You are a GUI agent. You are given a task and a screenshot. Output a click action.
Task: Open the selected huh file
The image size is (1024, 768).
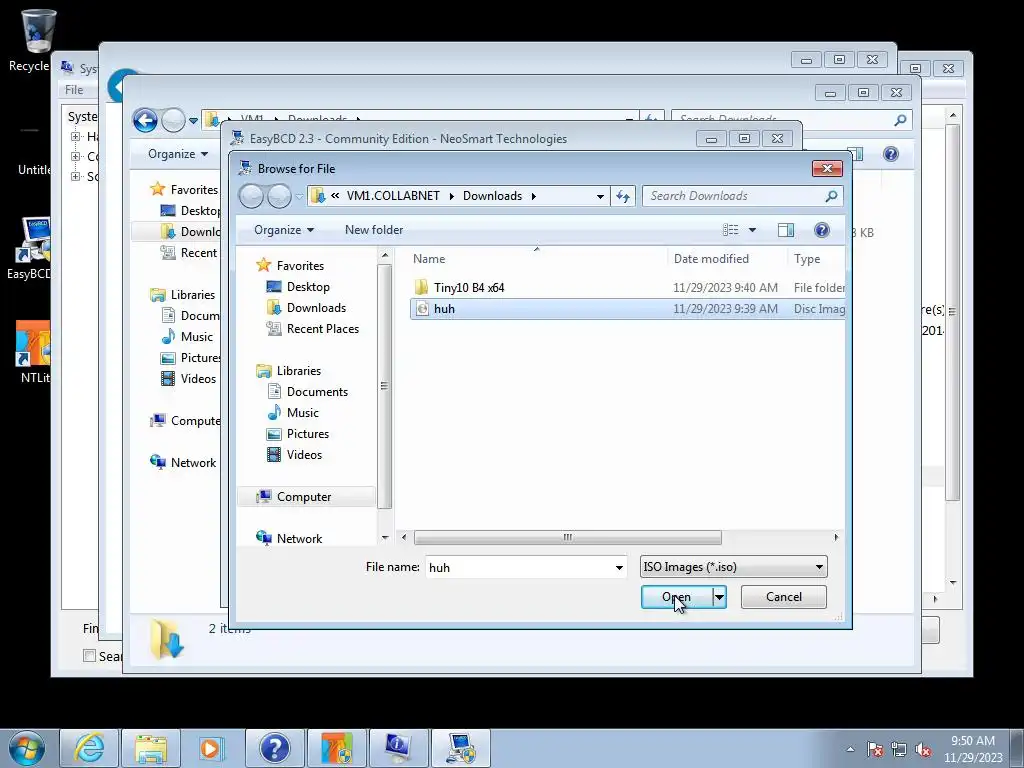coord(677,597)
